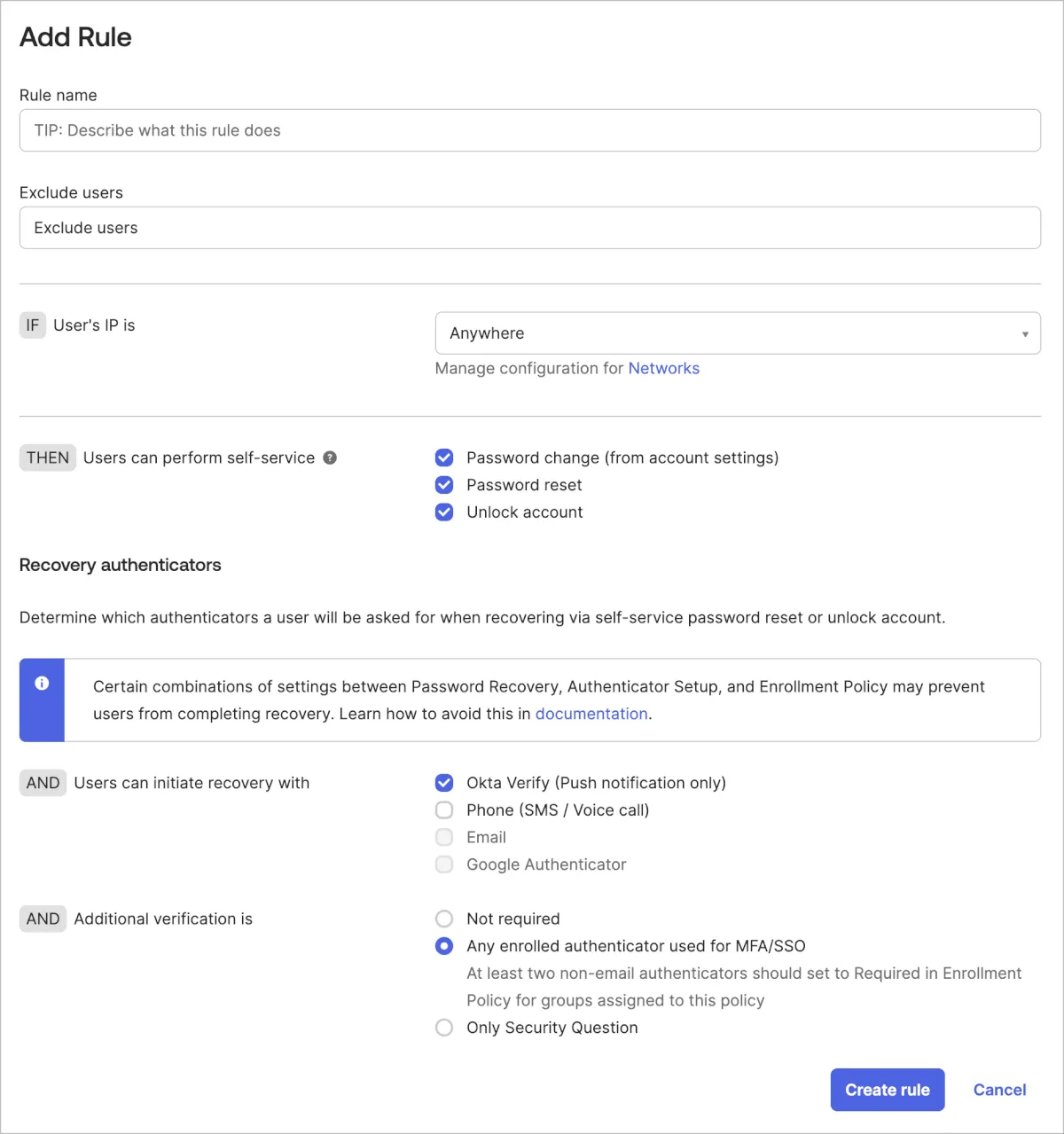1064x1134 pixels.
Task: Toggle the Unlock account checkbox
Action: [444, 512]
